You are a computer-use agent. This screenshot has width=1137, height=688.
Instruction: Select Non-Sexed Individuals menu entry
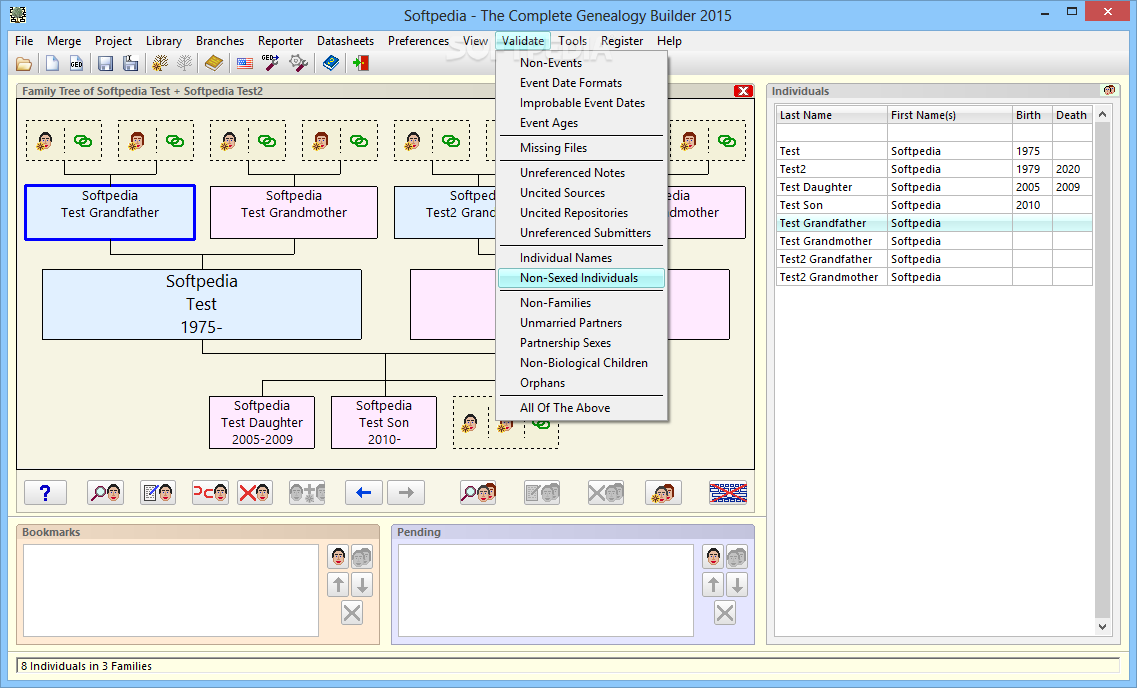click(581, 278)
